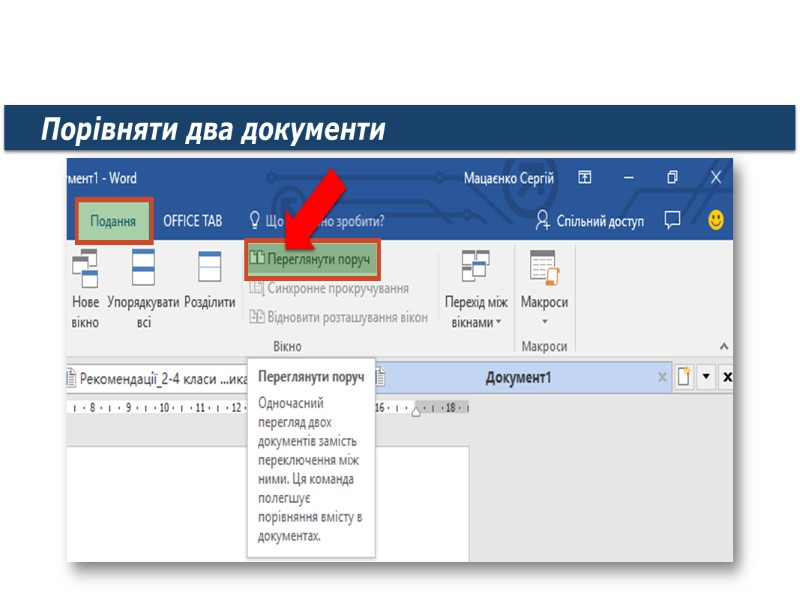This screenshot has height=600, width=800.
Task: Open the Перехід між вікнами dropdown
Action: 476,289
